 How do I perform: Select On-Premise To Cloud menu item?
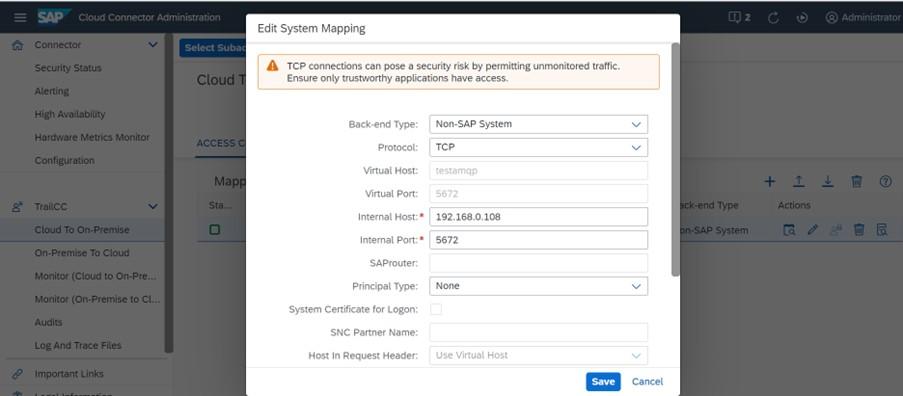click(x=82, y=253)
